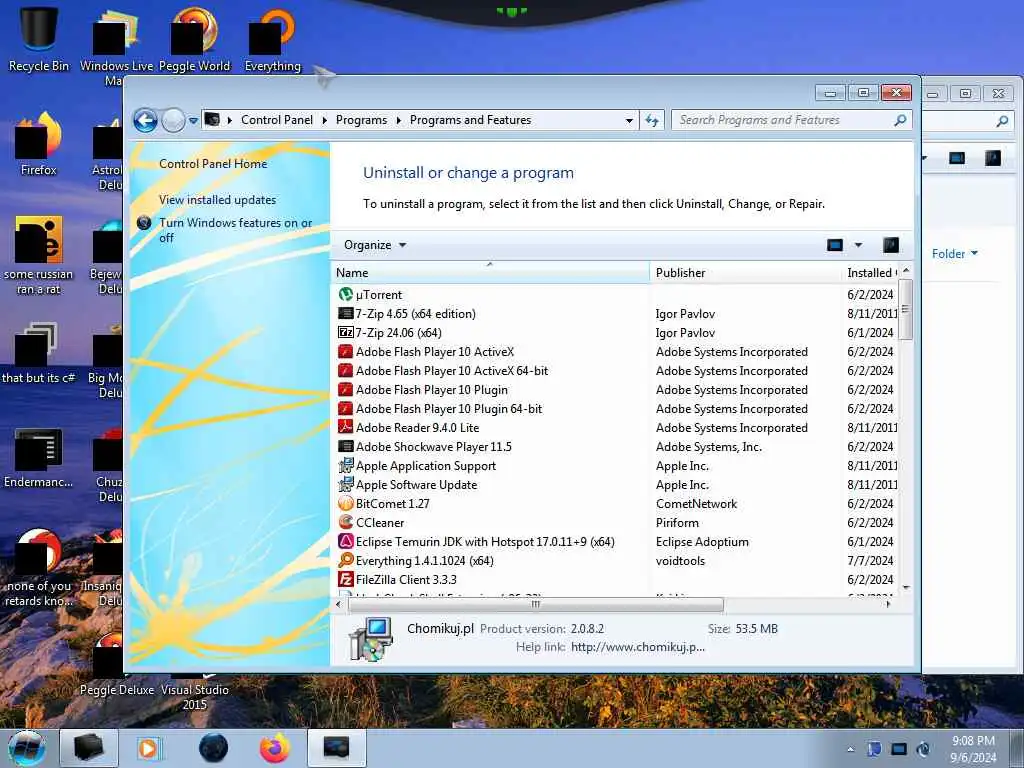Click the Firefox desktop shortcut
The height and width of the screenshot is (768, 1024).
[x=39, y=144]
